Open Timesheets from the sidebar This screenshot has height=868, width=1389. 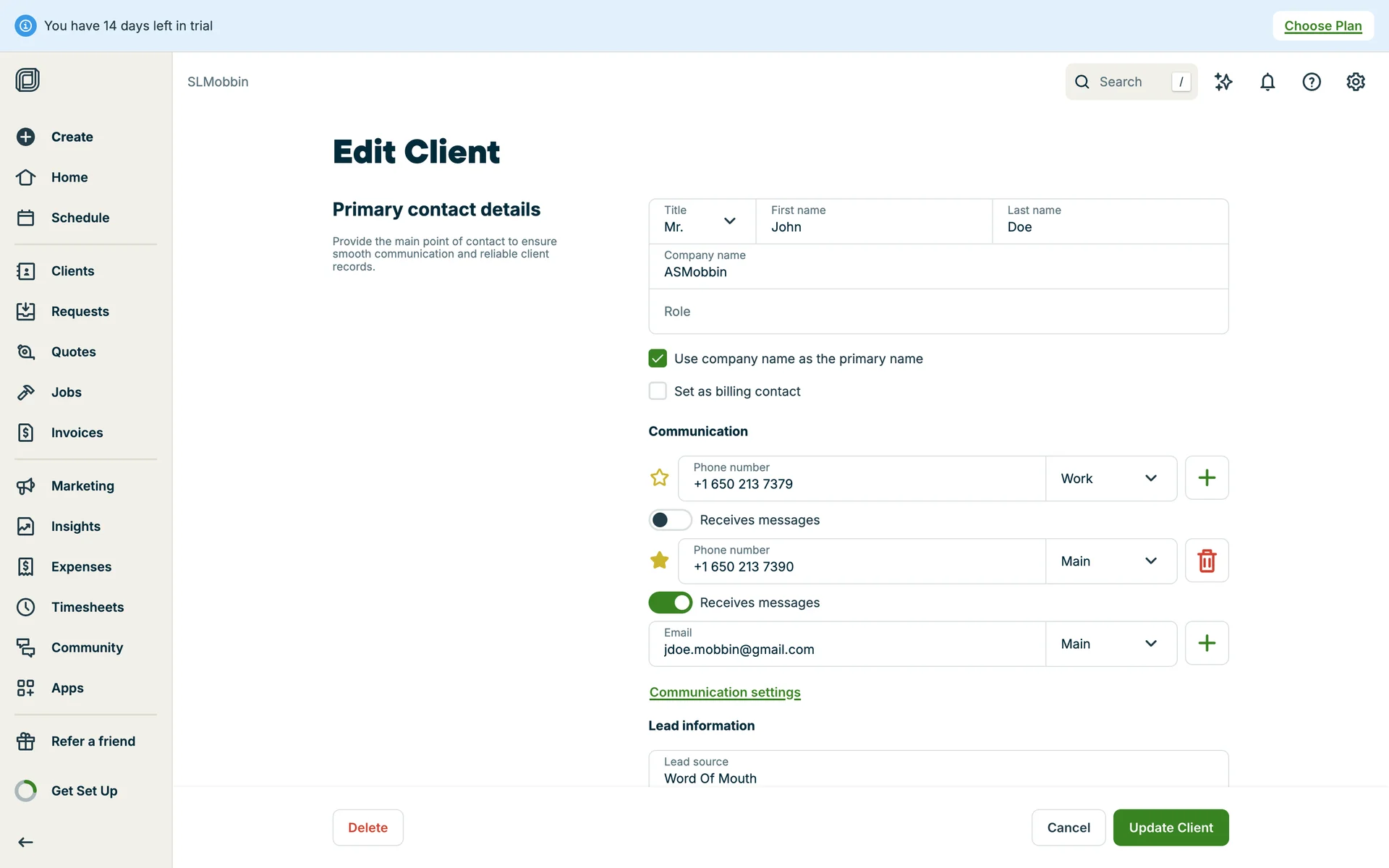(x=87, y=607)
